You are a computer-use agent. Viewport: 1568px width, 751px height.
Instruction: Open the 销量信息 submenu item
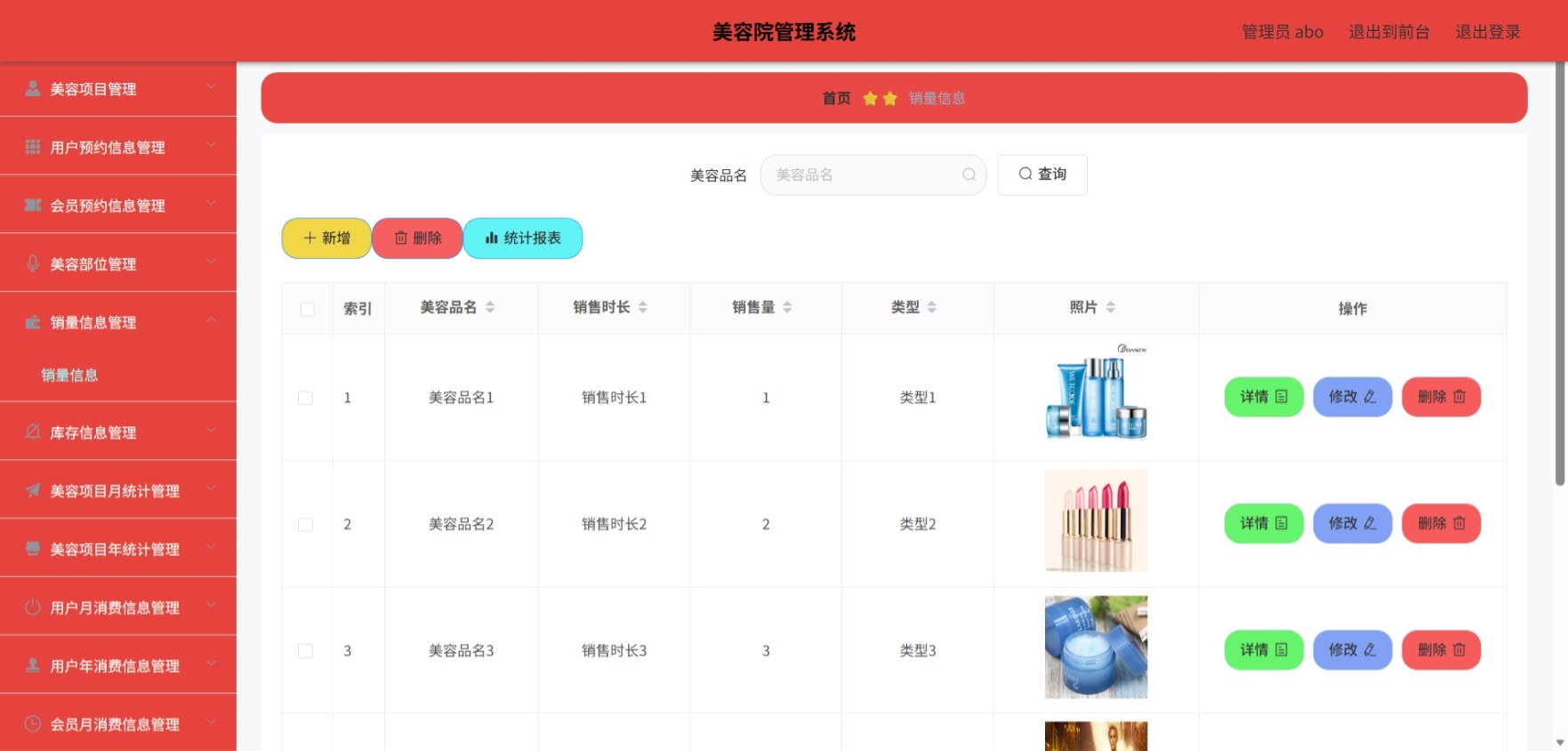pos(118,375)
